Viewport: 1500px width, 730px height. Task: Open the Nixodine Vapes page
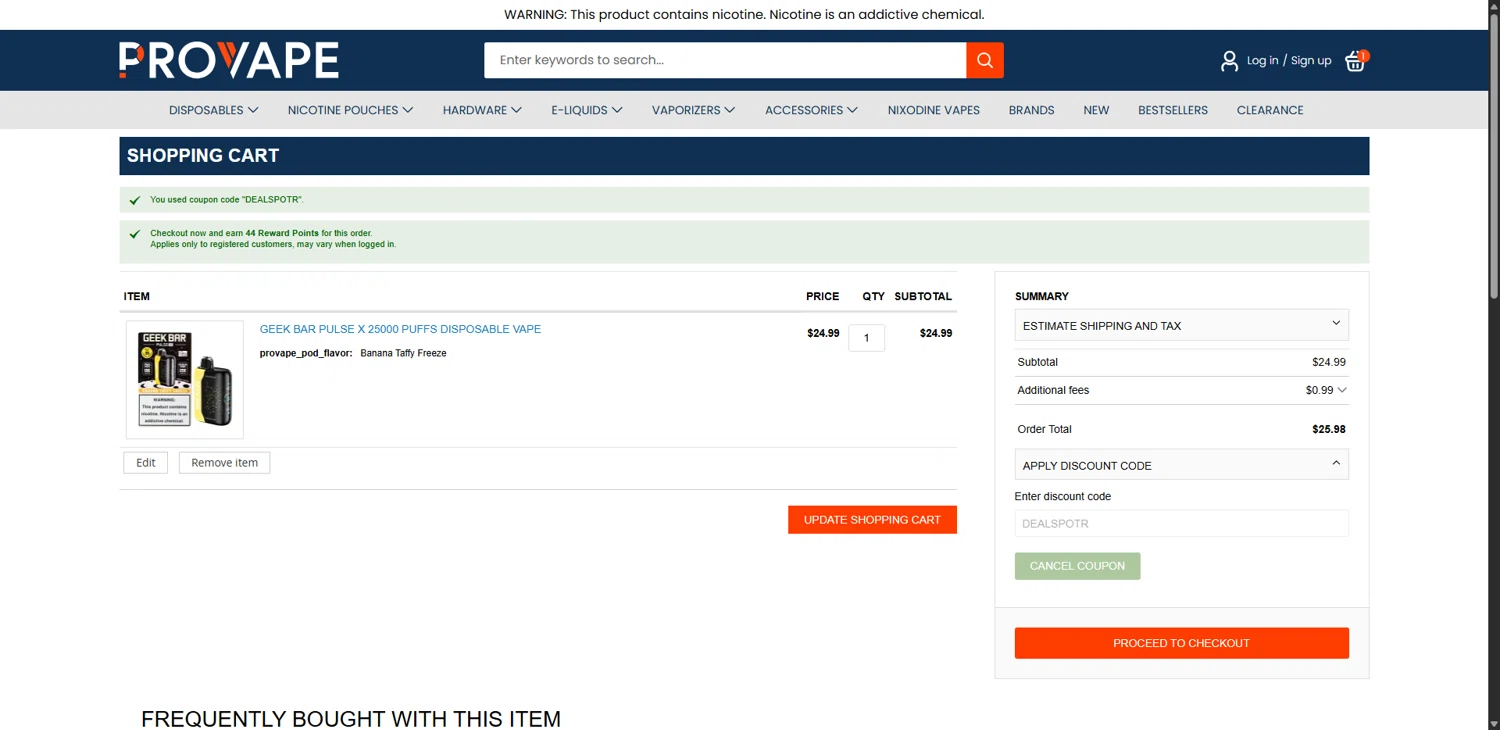934,110
